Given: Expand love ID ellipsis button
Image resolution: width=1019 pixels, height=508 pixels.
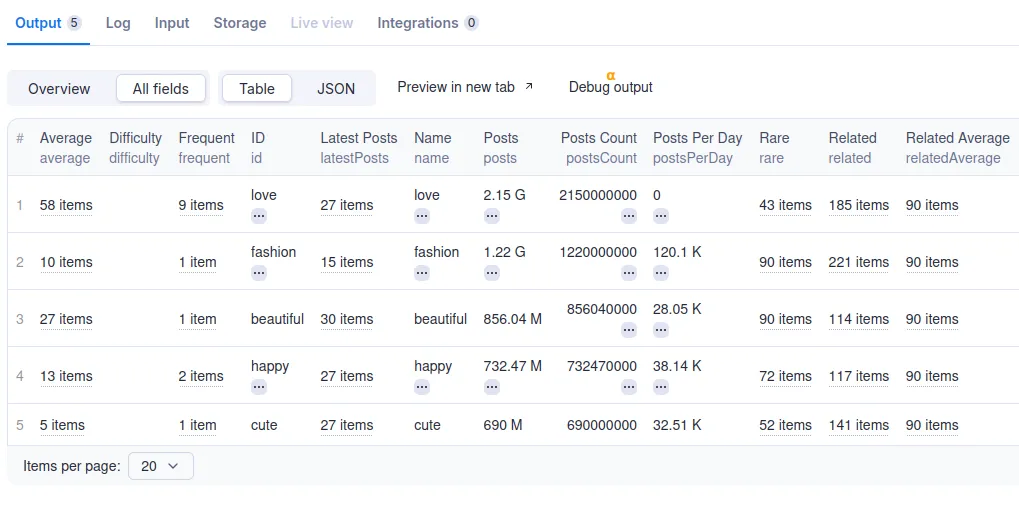Looking at the screenshot, I should tap(259, 216).
